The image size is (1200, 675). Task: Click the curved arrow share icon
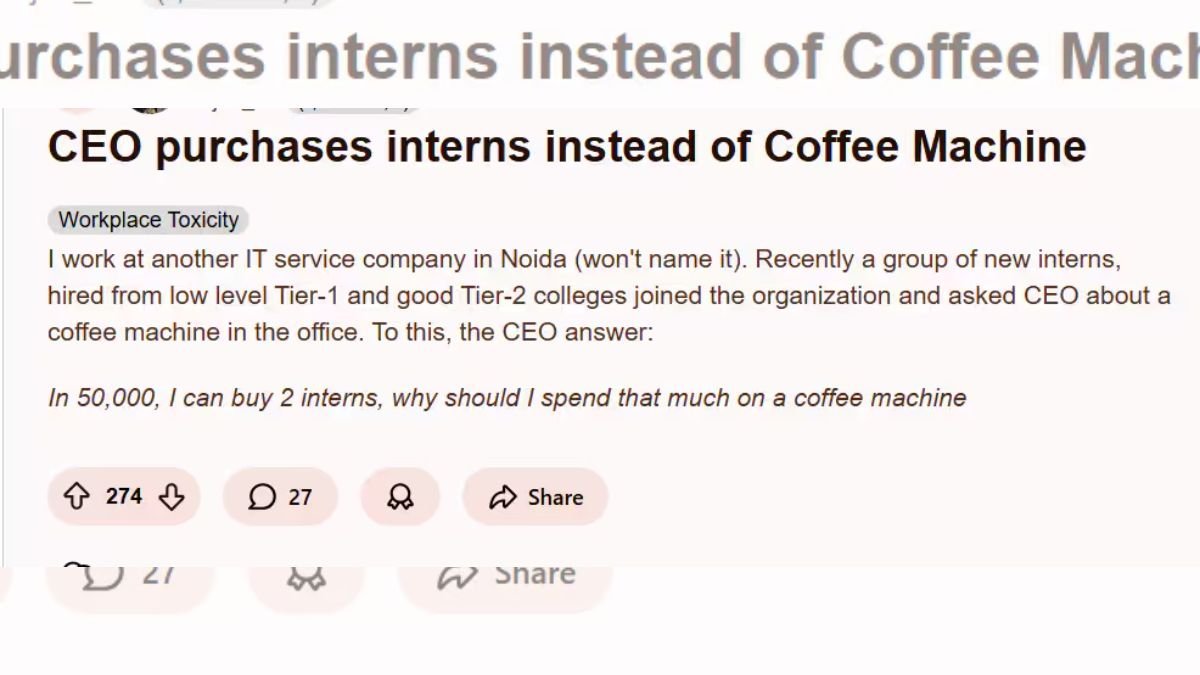click(x=502, y=497)
